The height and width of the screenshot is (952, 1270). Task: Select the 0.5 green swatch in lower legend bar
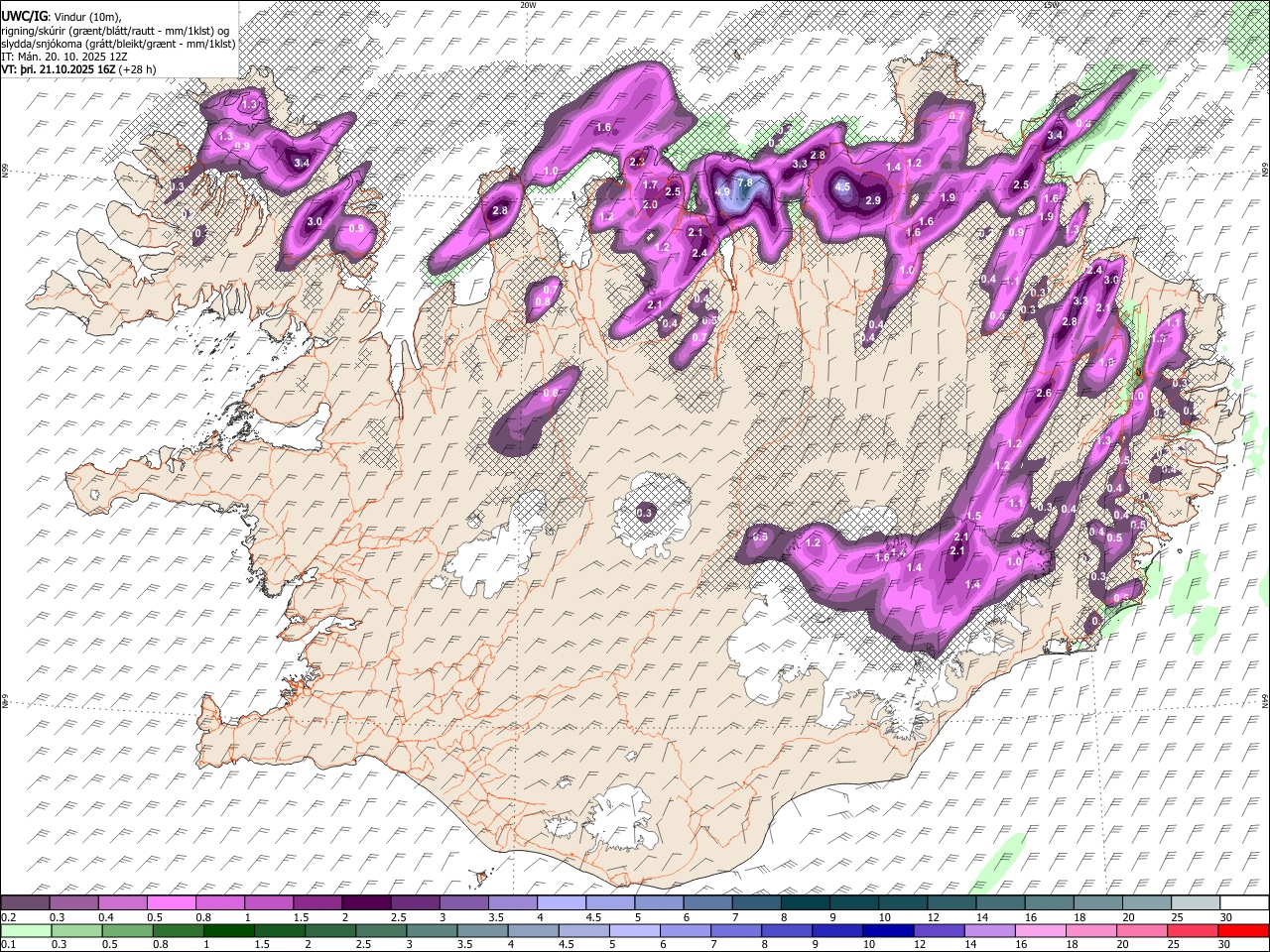point(126,930)
